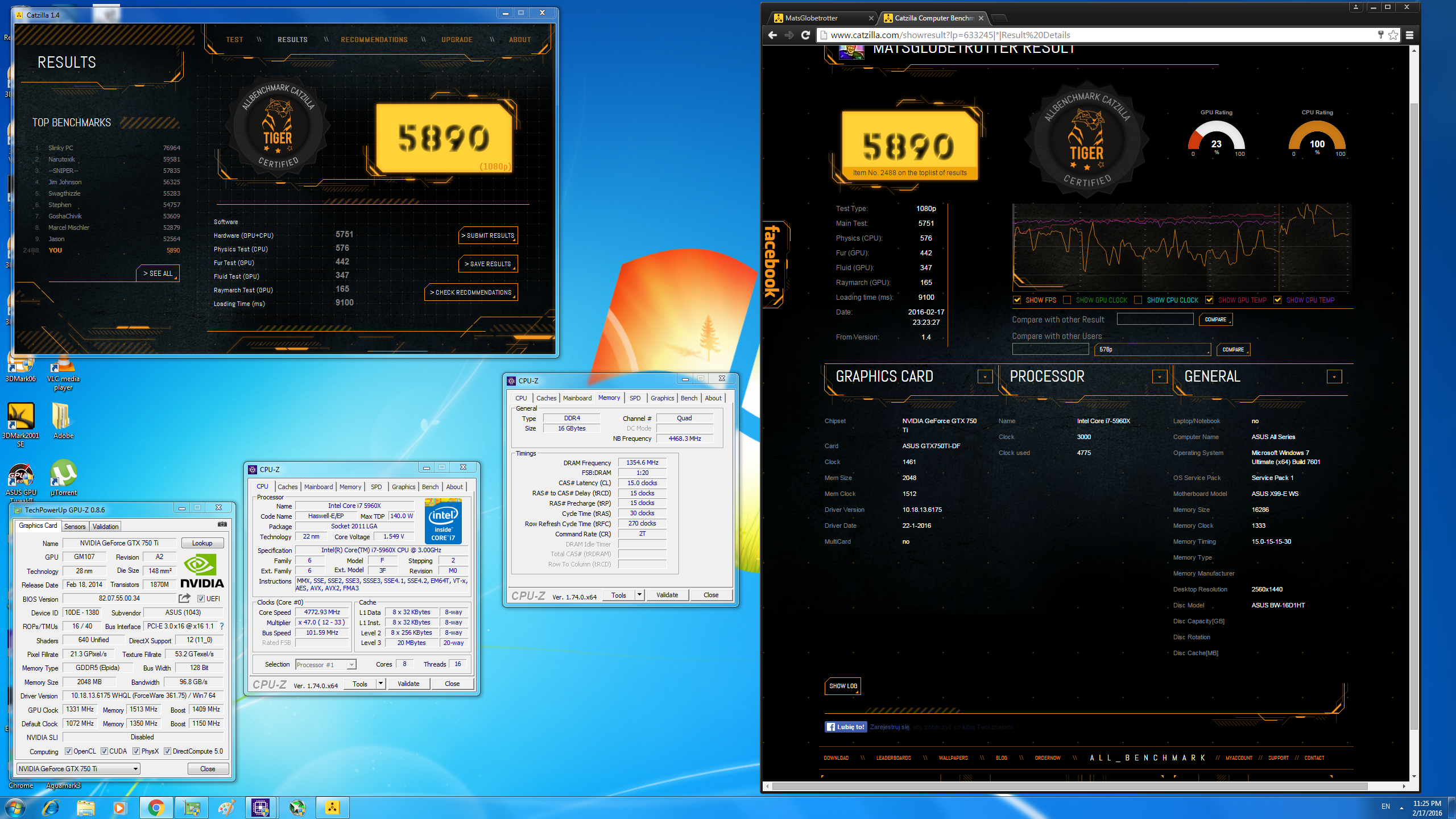Image resolution: width=1456 pixels, height=819 pixels.
Task: Click the GPU-Z BIOS share/export icon
Action: 184,598
